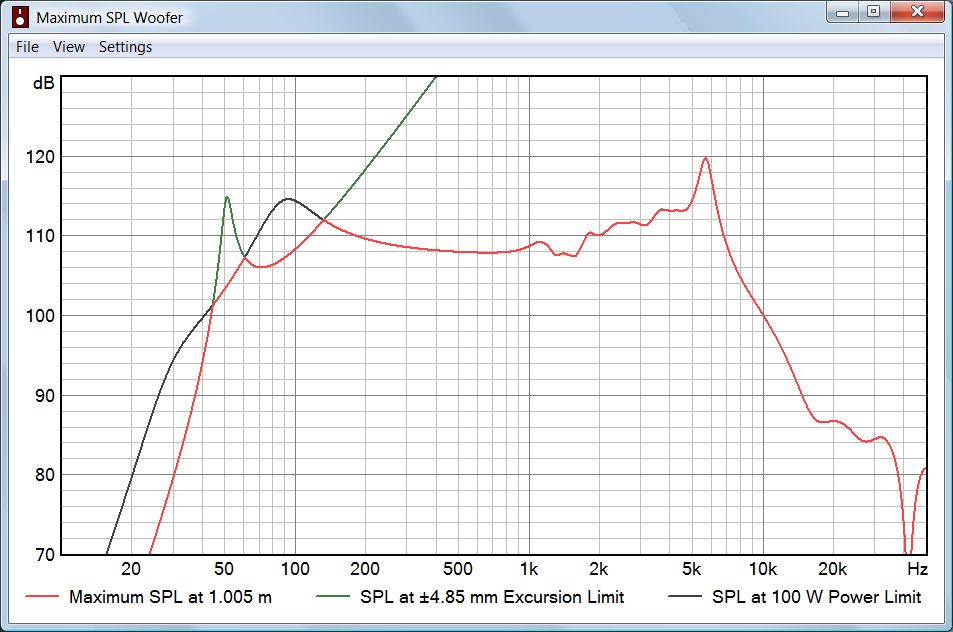The image size is (953, 632).
Task: Click the 1k frequency axis label
Action: (x=529, y=569)
